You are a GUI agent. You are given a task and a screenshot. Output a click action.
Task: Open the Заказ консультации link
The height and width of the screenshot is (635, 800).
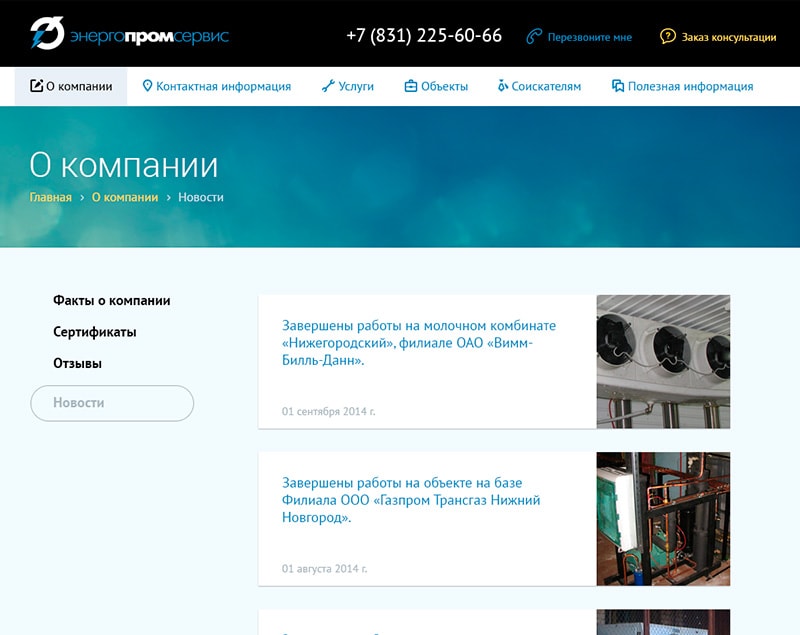728,37
